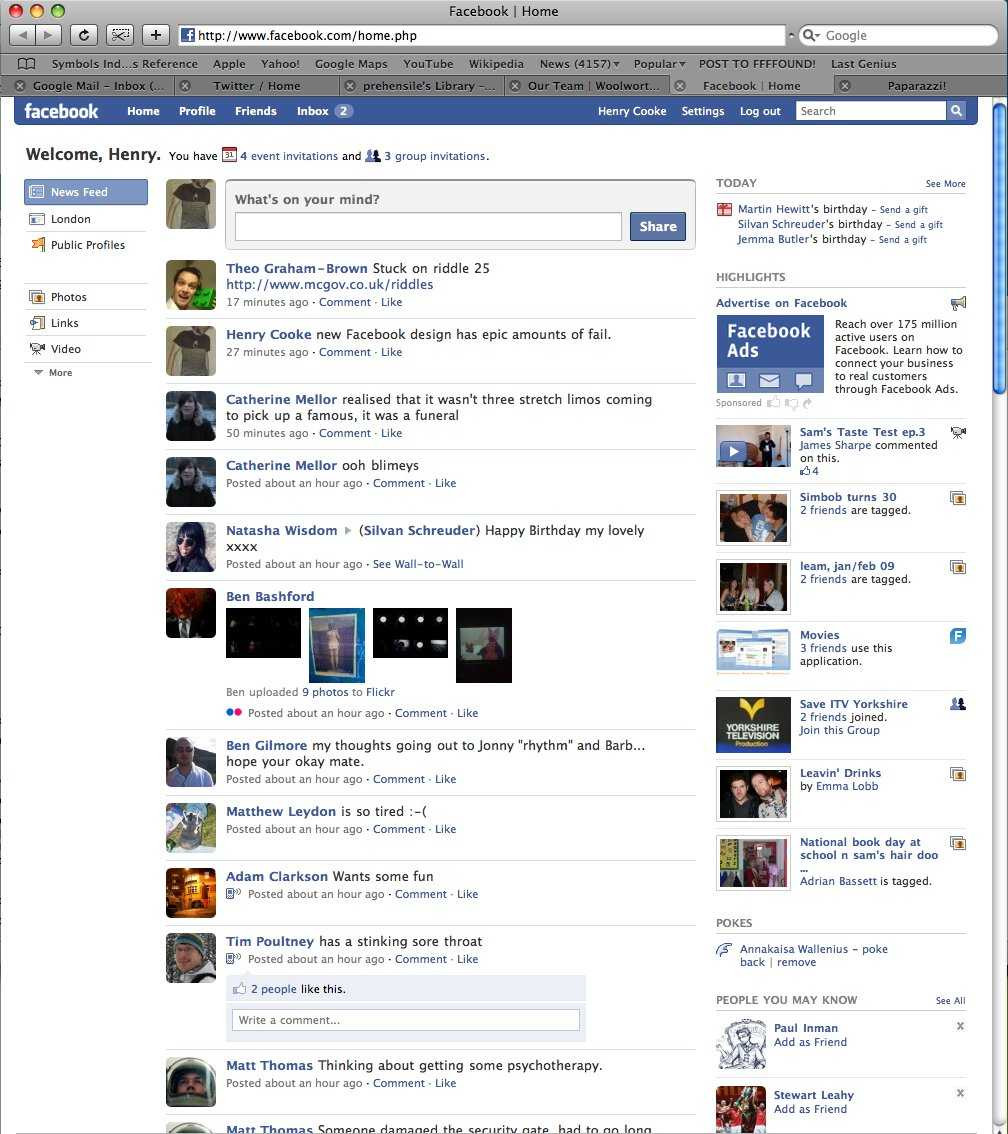
Task: Open the Links section in the sidebar
Action: (64, 322)
